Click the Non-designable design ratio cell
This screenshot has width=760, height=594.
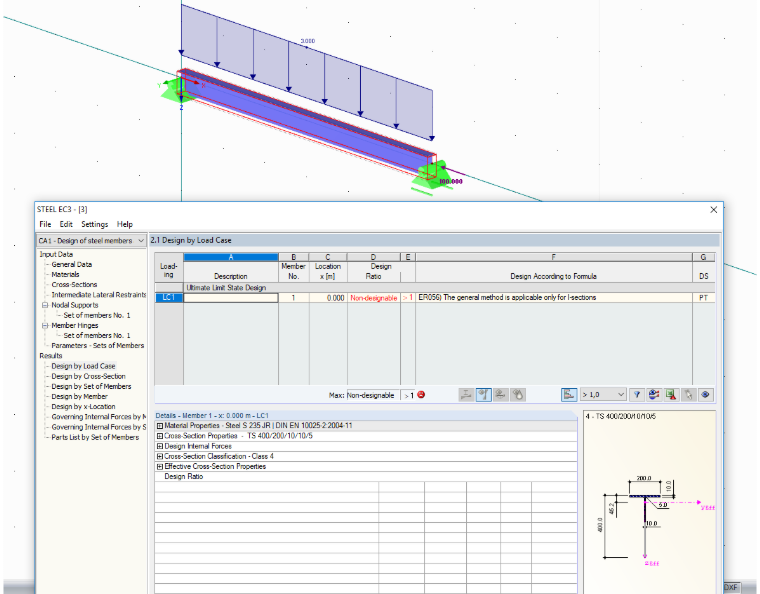(x=374, y=297)
